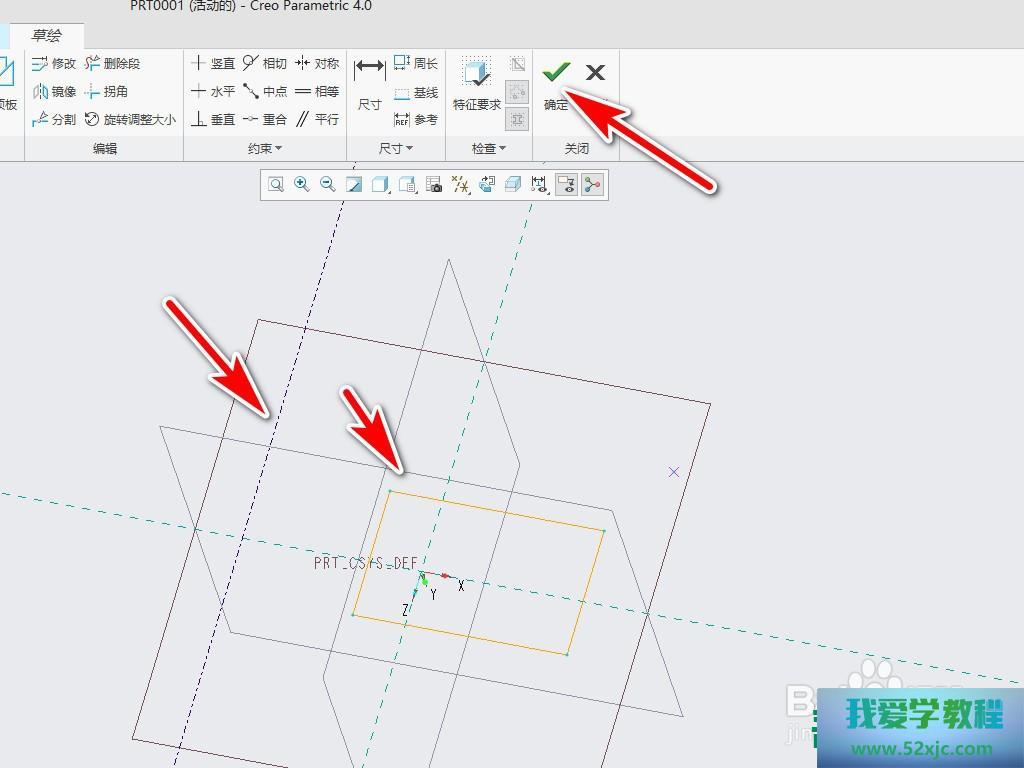Cancel sketch with the X icon
Viewport: 1024px width, 768px height.
pos(595,72)
